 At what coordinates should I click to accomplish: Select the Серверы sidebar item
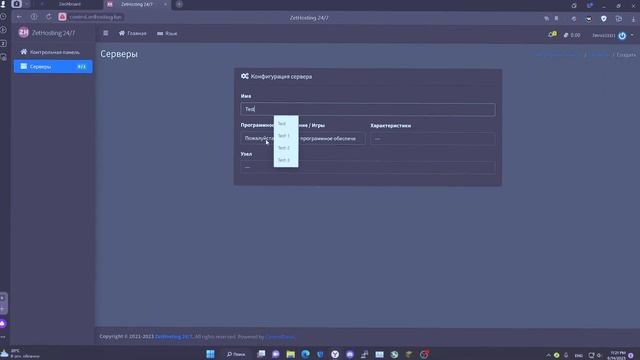tap(53, 67)
